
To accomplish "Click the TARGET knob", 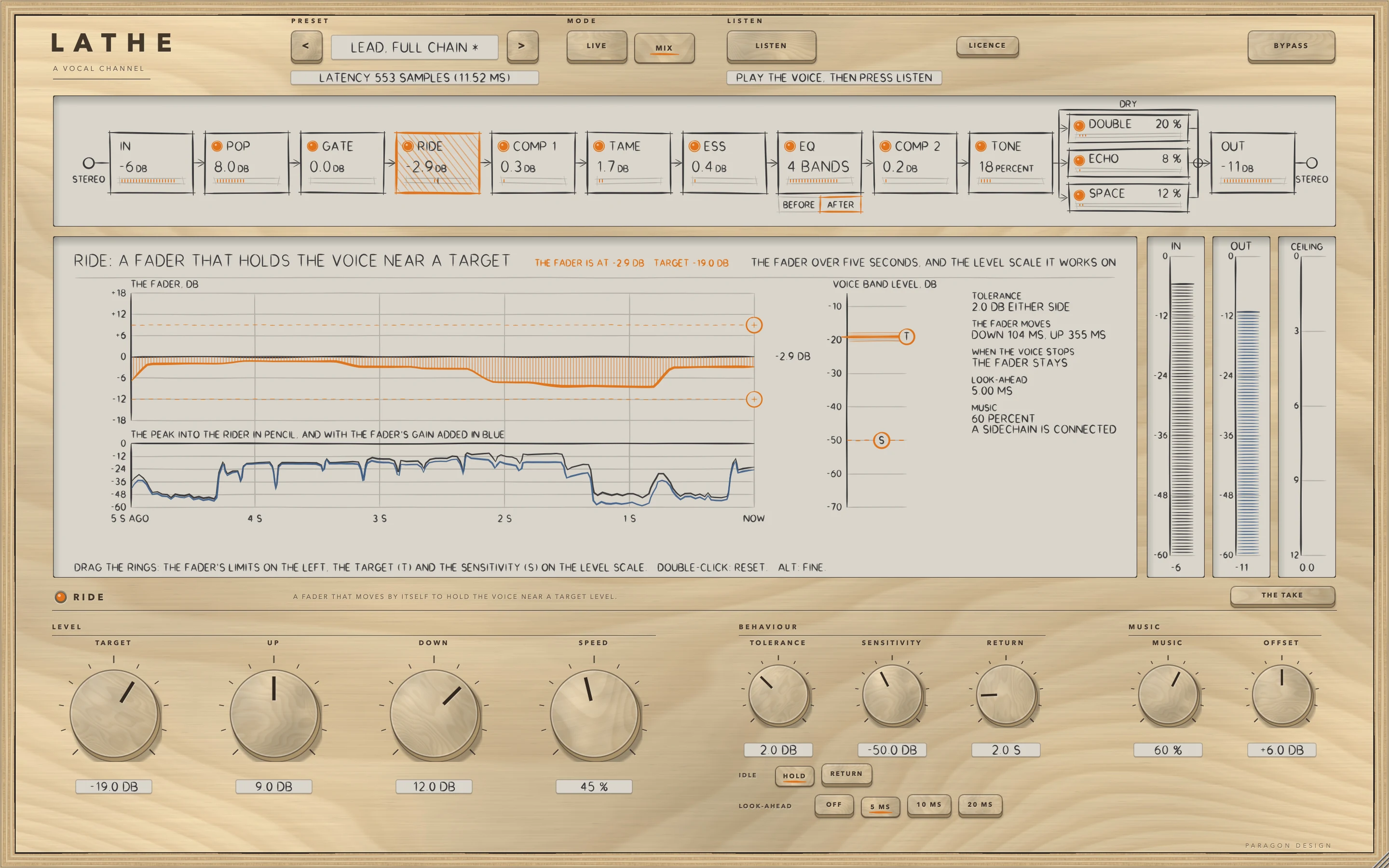I will pyautogui.click(x=114, y=714).
